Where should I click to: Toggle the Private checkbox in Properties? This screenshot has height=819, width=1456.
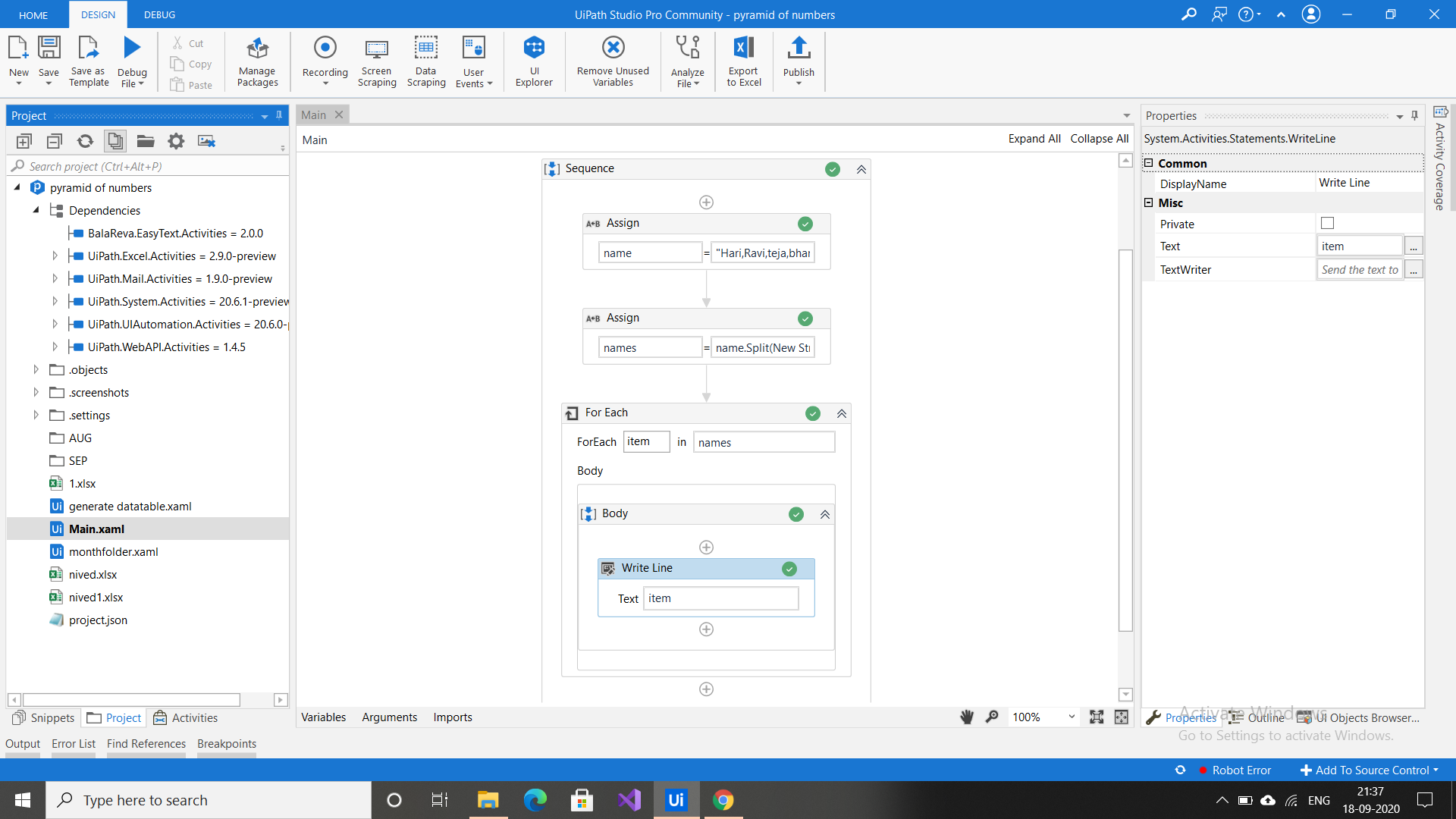tap(1327, 223)
